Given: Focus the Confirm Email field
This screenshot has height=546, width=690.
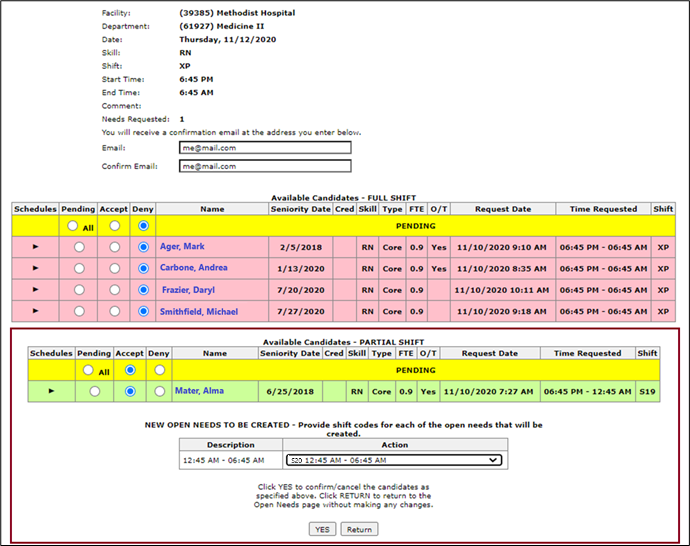Looking at the screenshot, I should coord(265,166).
